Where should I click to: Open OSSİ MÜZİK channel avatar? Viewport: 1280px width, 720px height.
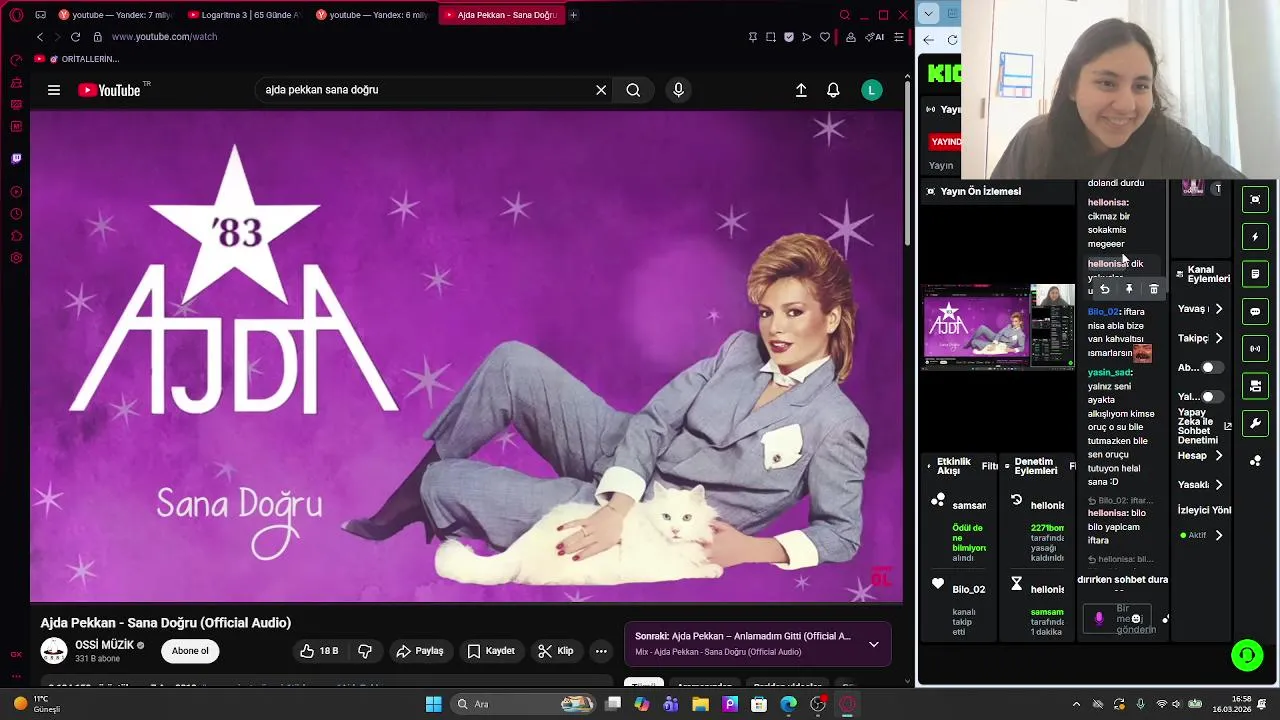54,651
